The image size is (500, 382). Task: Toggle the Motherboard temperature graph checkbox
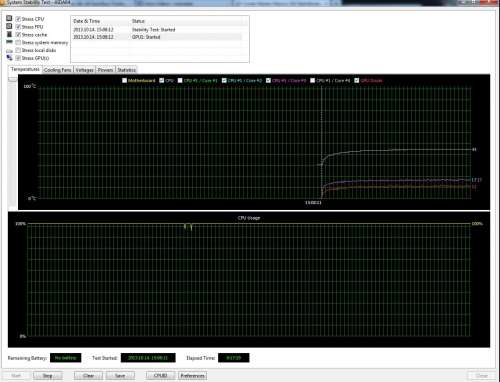pos(124,80)
